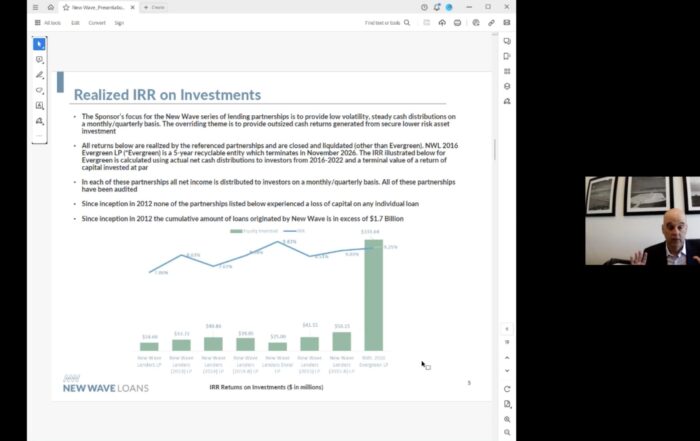This screenshot has height=441, width=700.
Task: Click the home icon in the title bar
Action: [x=51, y=7]
